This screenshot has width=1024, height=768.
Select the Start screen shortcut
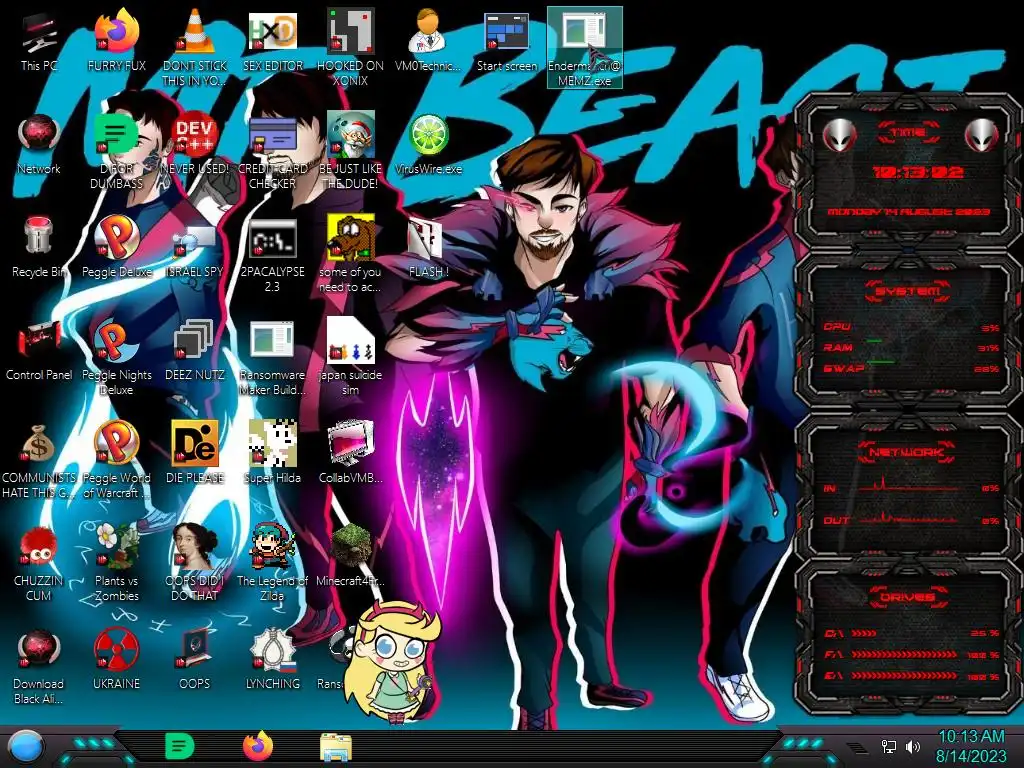tap(507, 42)
